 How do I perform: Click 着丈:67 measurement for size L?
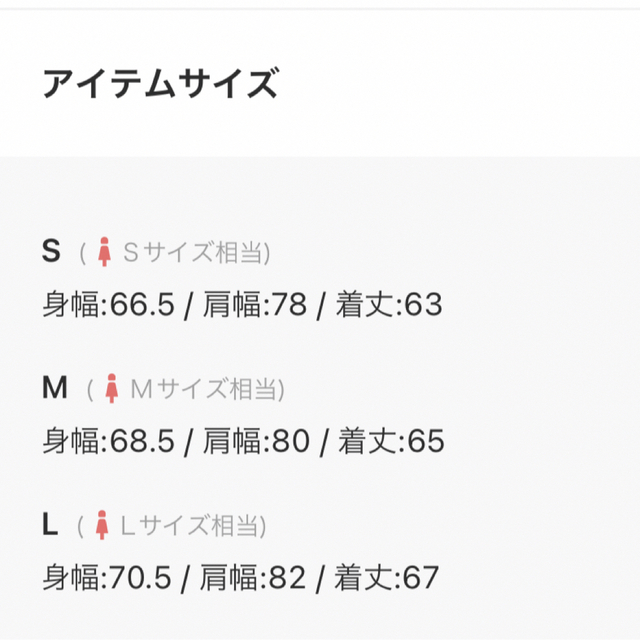click(387, 578)
